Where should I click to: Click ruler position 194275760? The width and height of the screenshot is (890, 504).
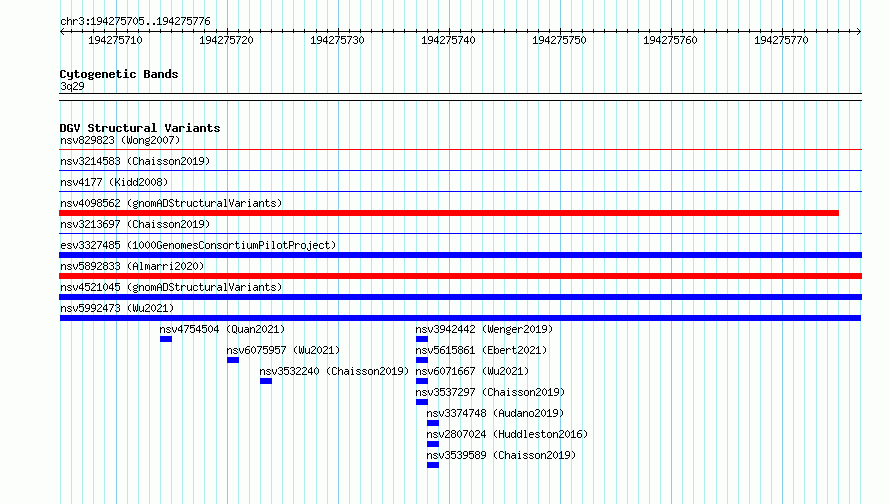click(670, 40)
